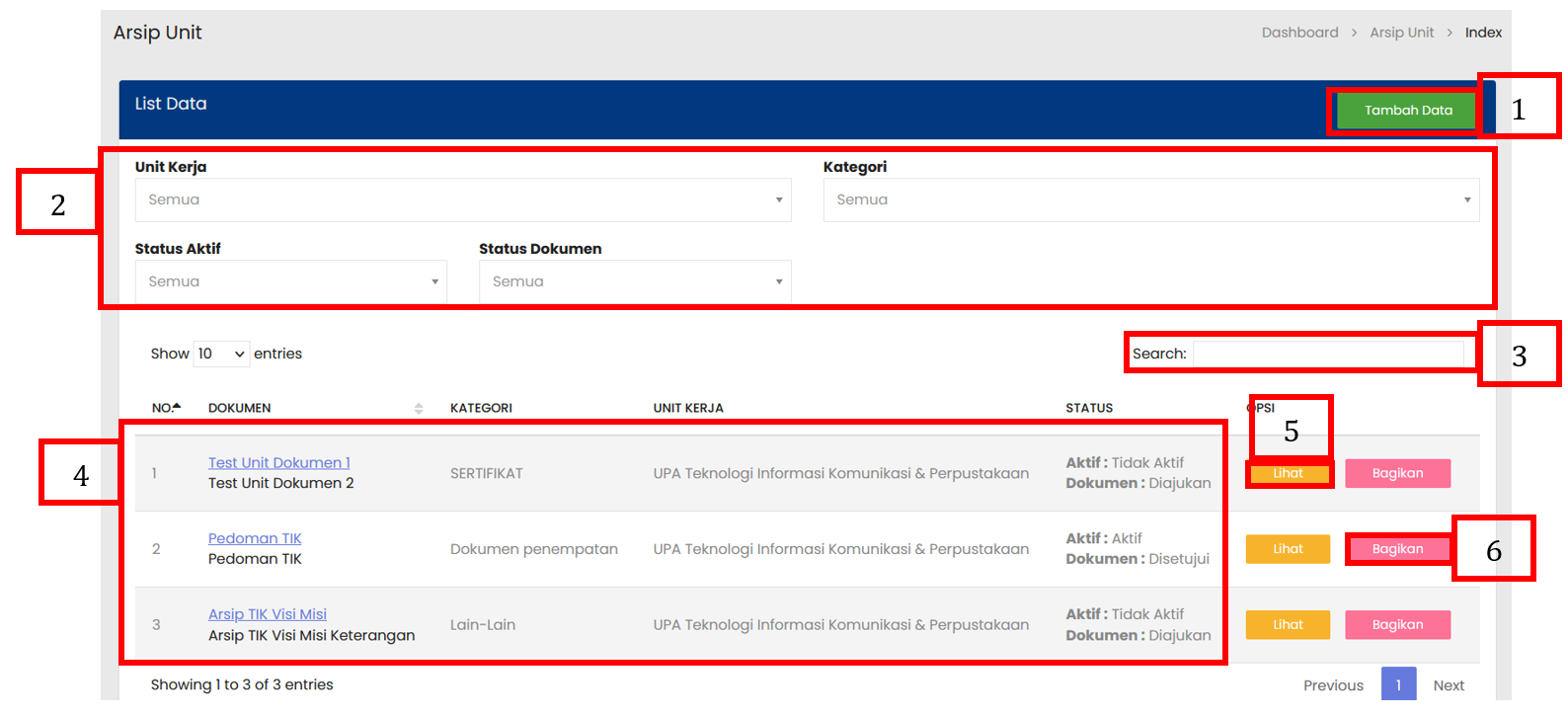Viewport: 1568px width, 716px height.
Task: Open the Test Unit Dokumen 1 link
Action: [x=278, y=462]
